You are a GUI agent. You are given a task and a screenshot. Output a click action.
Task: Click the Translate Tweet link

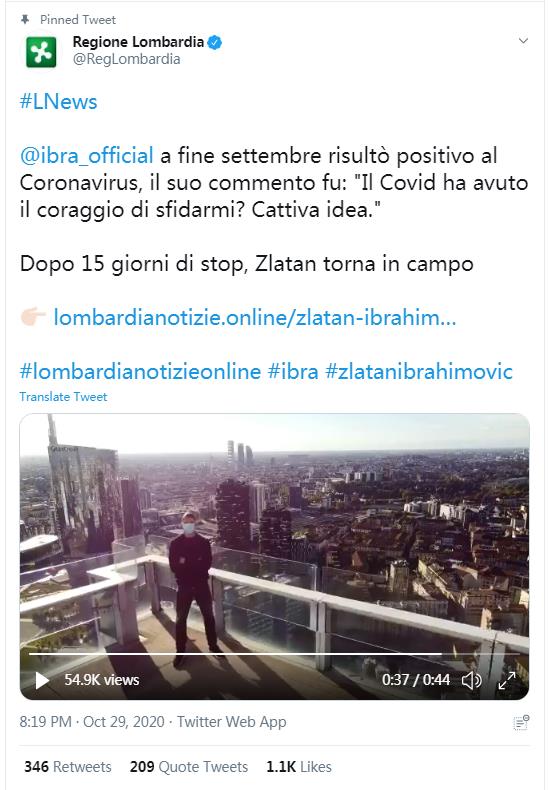coord(63,397)
